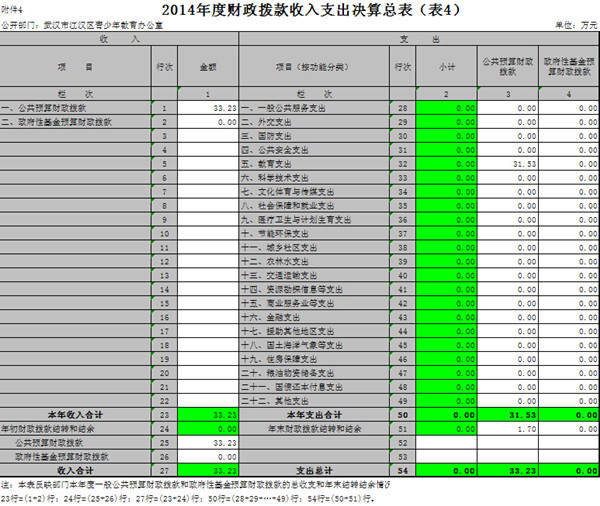Select the '年初财政拨款结转和结余' label cell

click(74, 428)
